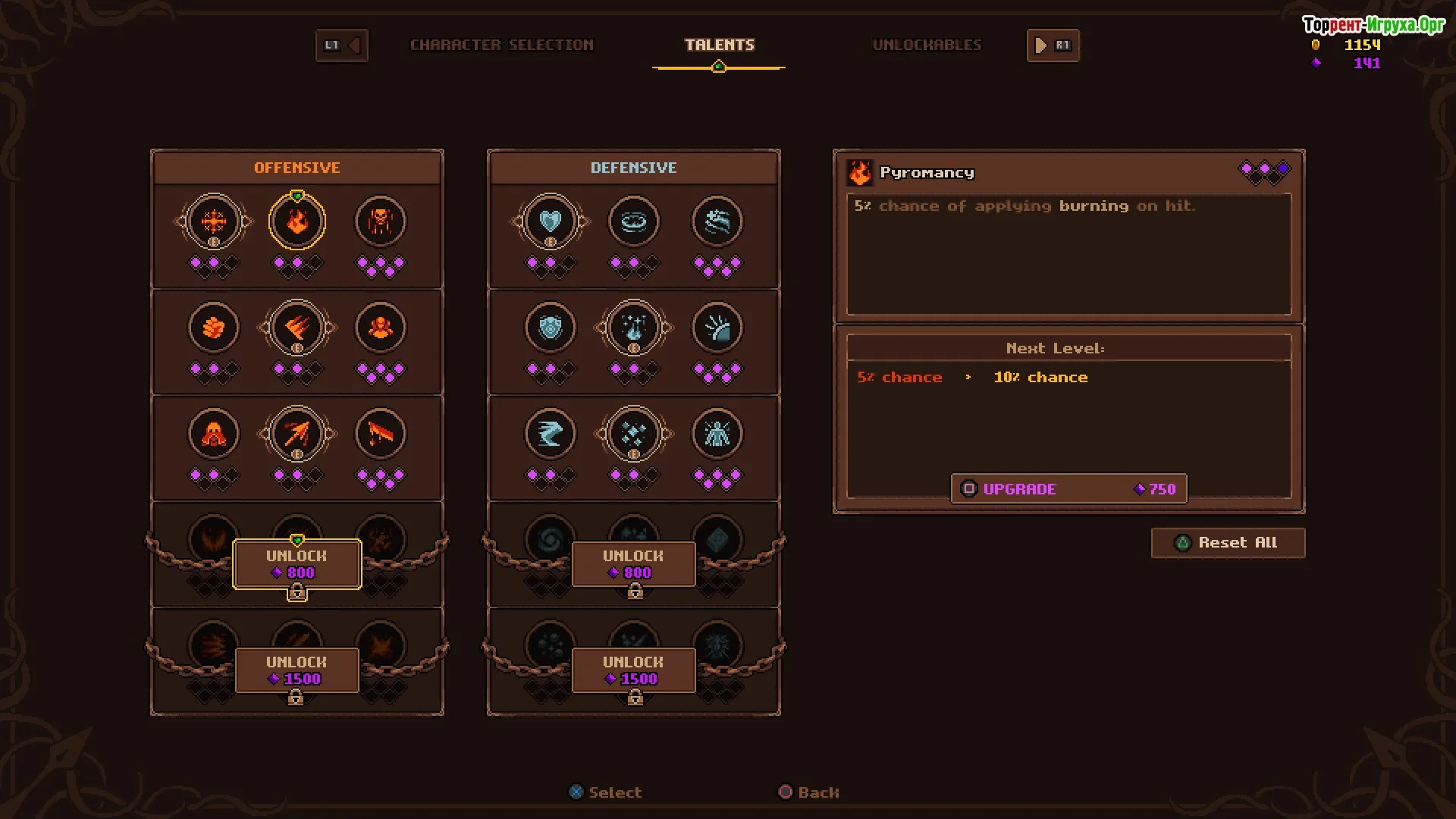Select the crosshair talent in Offensive
The width and height of the screenshot is (1456, 819).
(x=214, y=221)
